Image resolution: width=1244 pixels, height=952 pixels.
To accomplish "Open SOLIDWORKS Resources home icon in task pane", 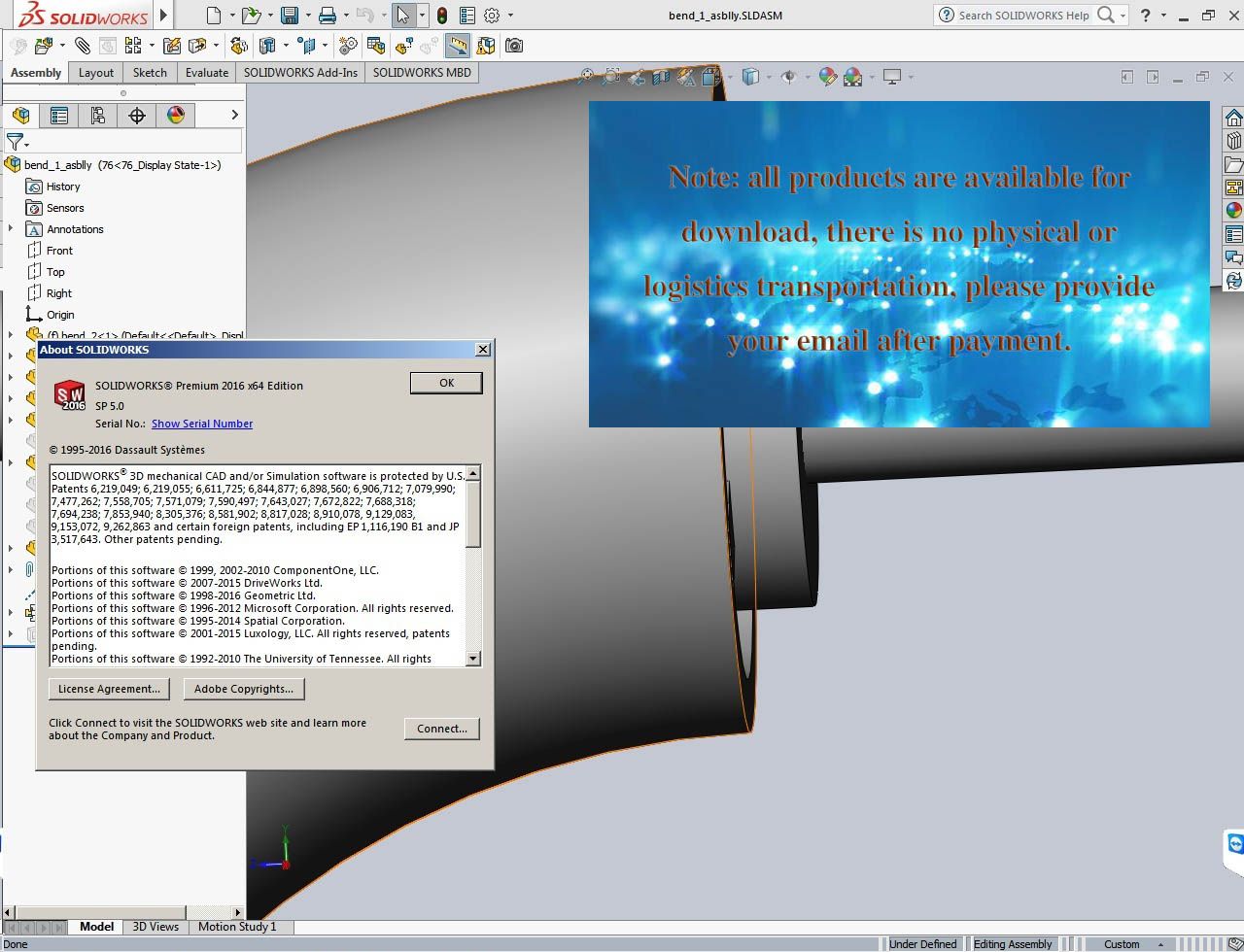I will pyautogui.click(x=1233, y=118).
